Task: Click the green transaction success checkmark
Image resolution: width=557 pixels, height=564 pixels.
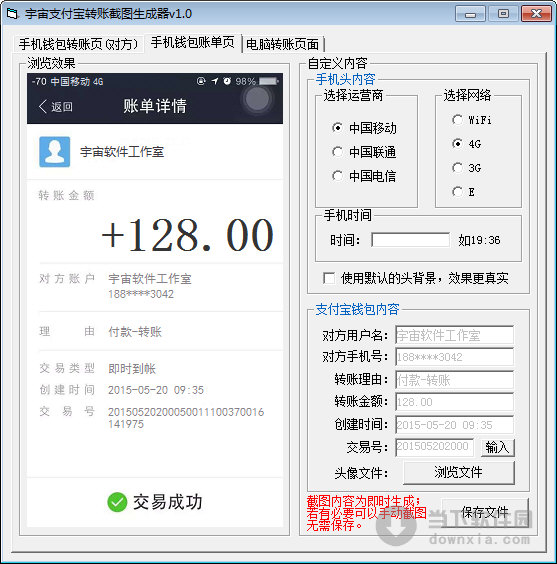Action: [x=117, y=502]
